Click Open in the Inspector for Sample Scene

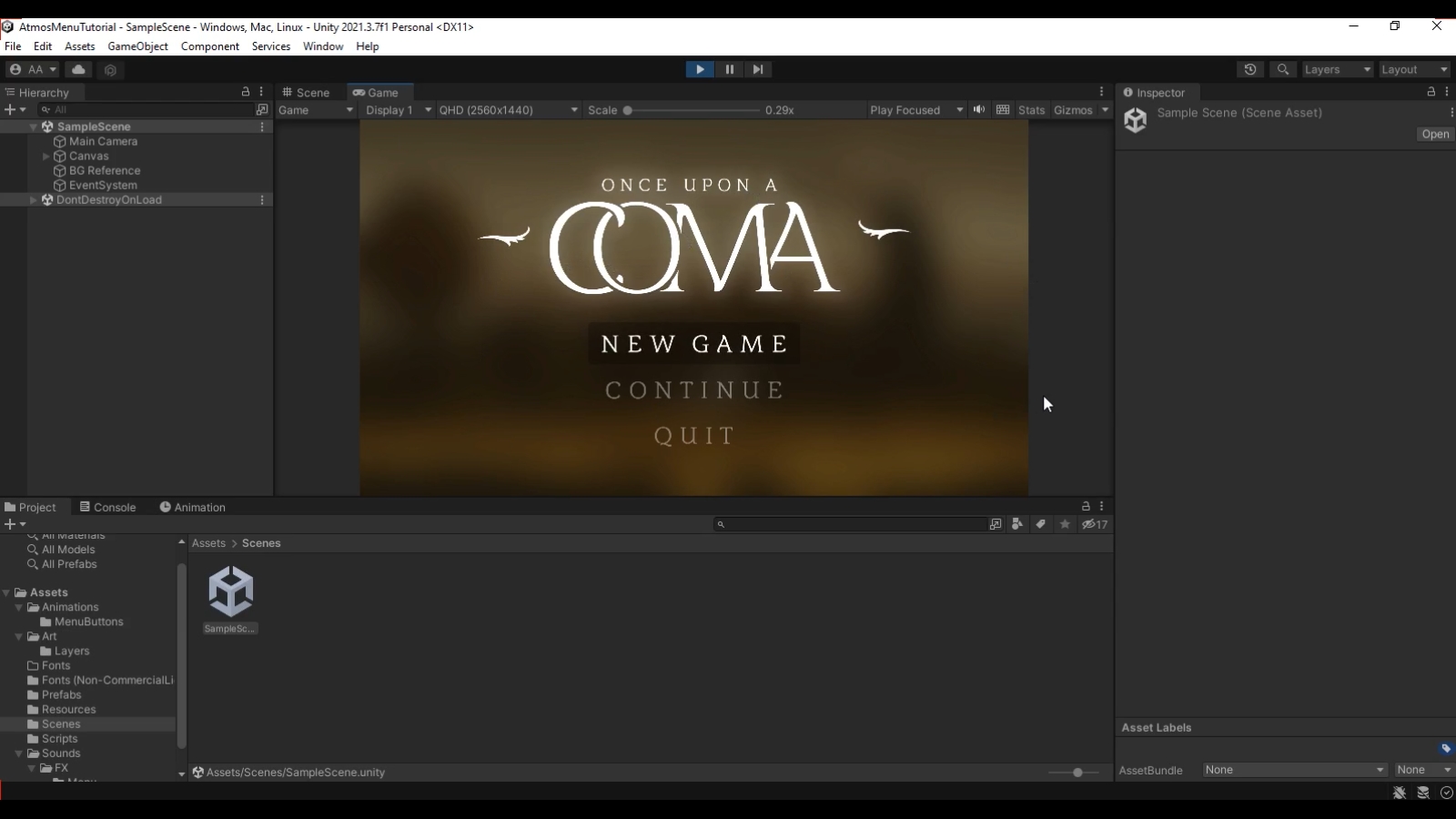[1434, 134]
